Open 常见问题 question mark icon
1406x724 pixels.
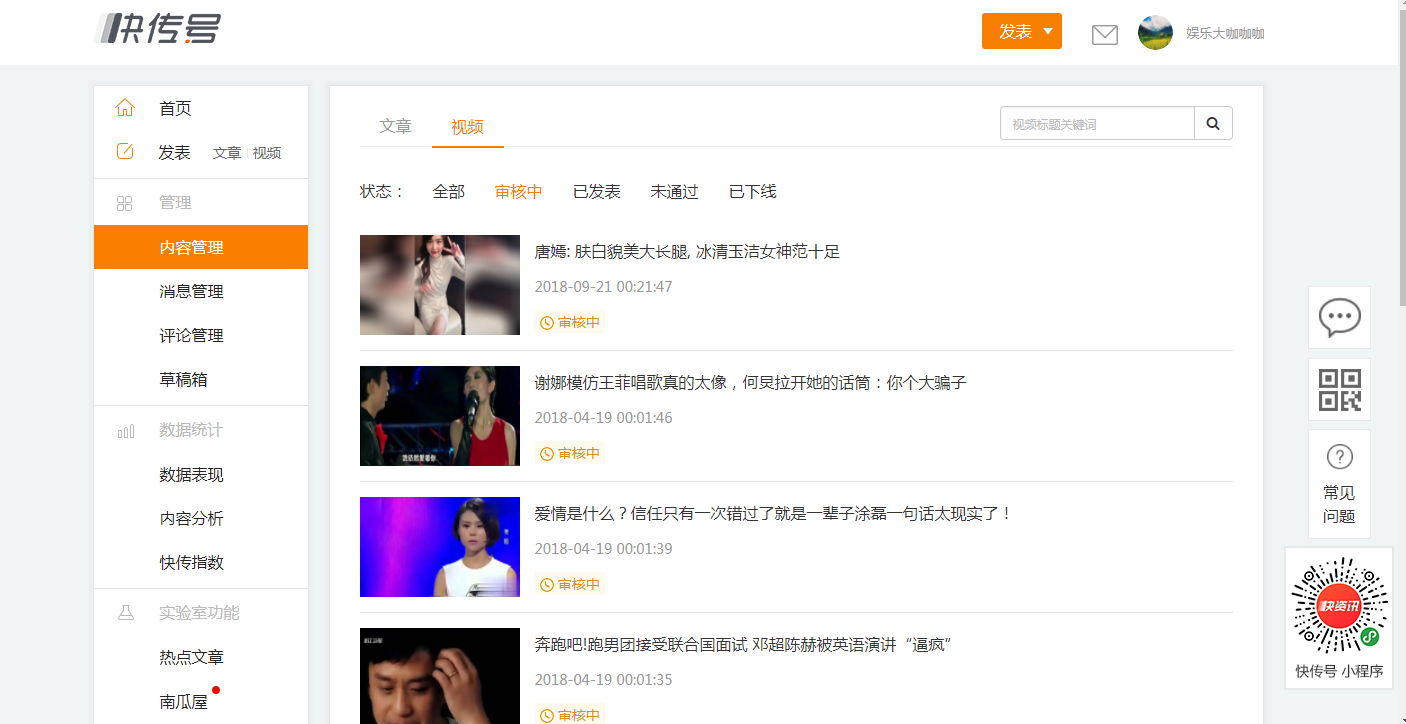coord(1339,457)
